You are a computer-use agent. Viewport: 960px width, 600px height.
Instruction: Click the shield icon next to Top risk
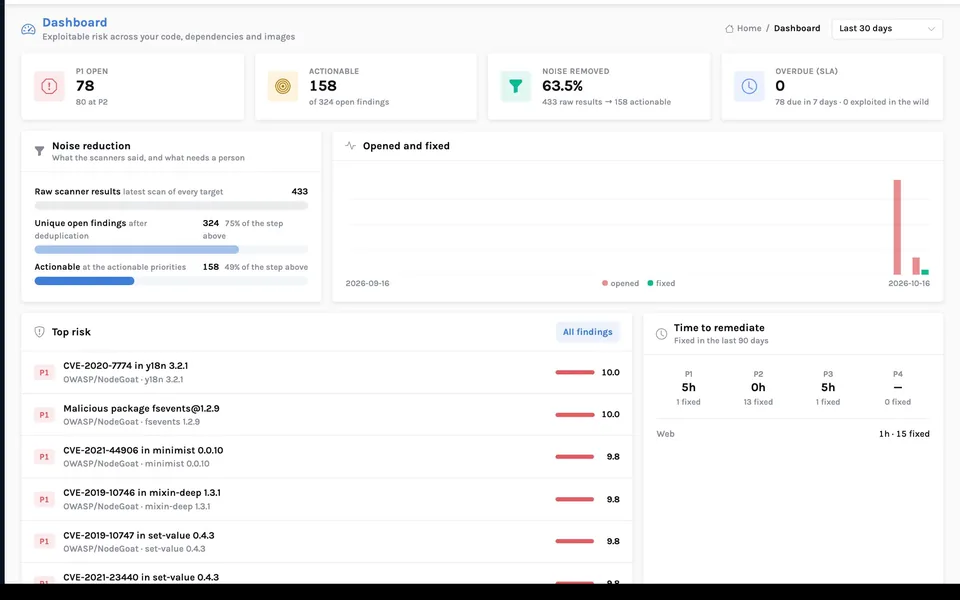(39, 332)
